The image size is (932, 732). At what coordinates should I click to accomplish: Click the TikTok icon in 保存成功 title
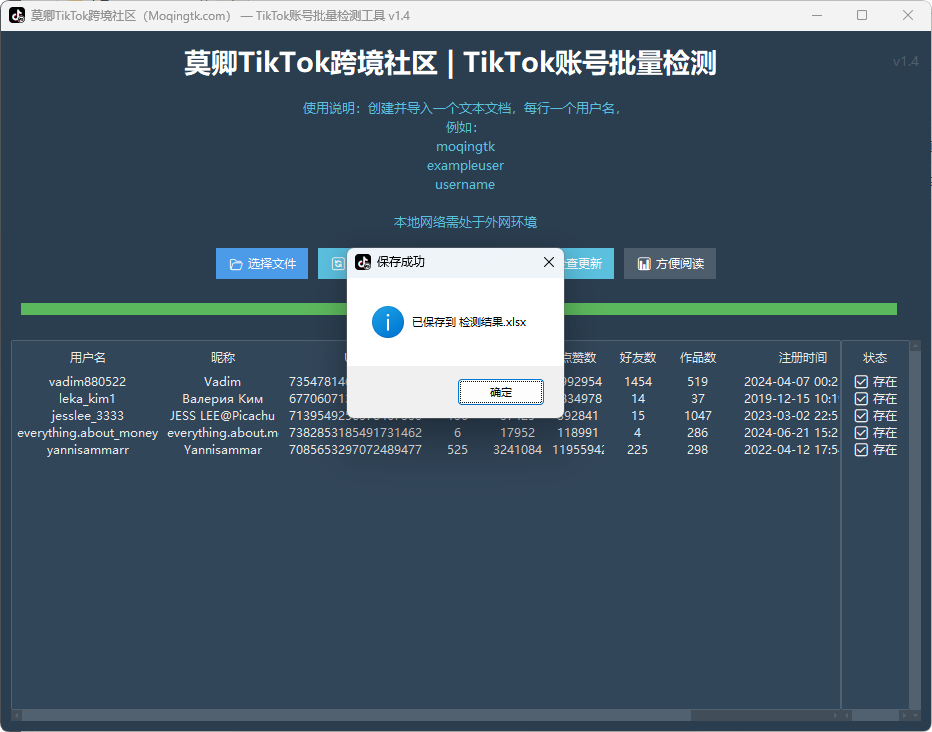click(x=363, y=262)
